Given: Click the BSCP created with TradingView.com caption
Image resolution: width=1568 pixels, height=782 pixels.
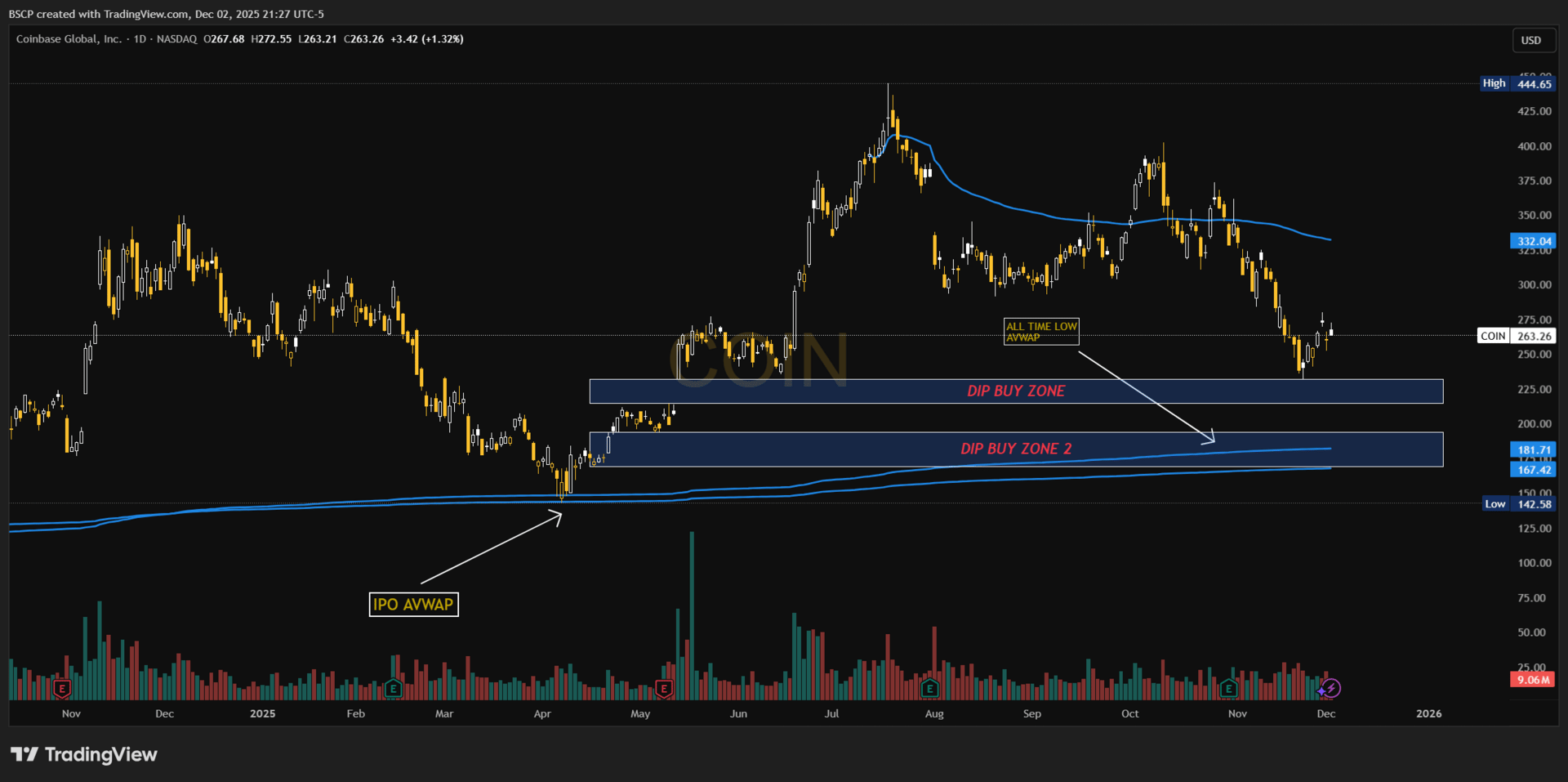Looking at the screenshot, I should click(x=167, y=14).
